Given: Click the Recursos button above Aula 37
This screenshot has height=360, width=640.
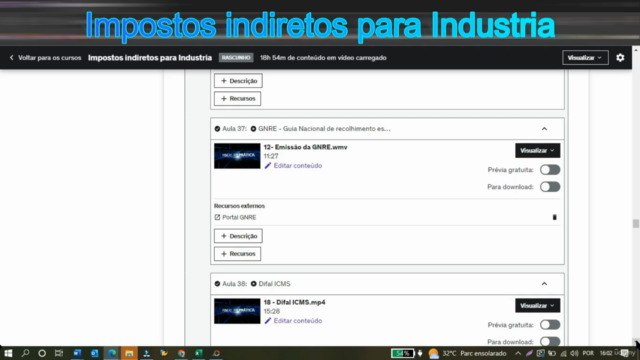Looking at the screenshot, I should pos(238,99).
